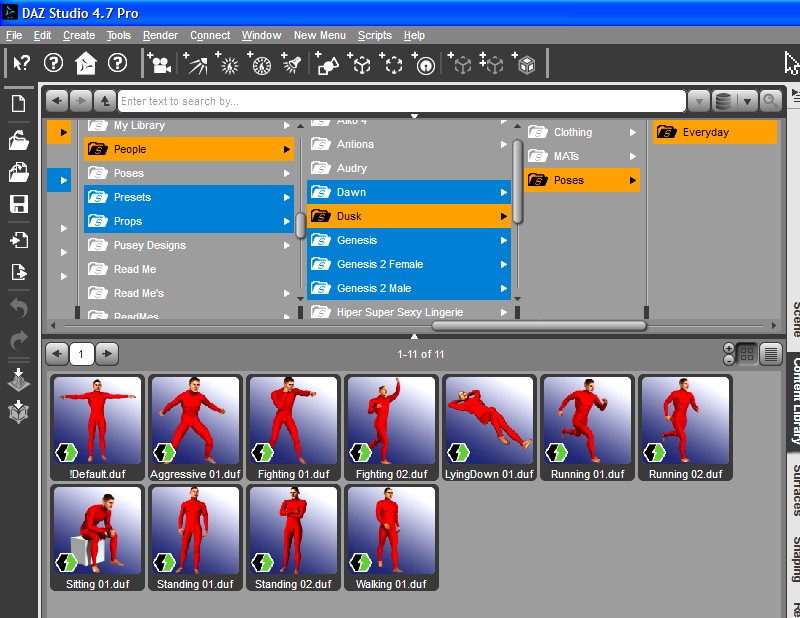The height and width of the screenshot is (618, 800).
Task: Click the download-to-scene terrain icon
Action: [x=19, y=380]
